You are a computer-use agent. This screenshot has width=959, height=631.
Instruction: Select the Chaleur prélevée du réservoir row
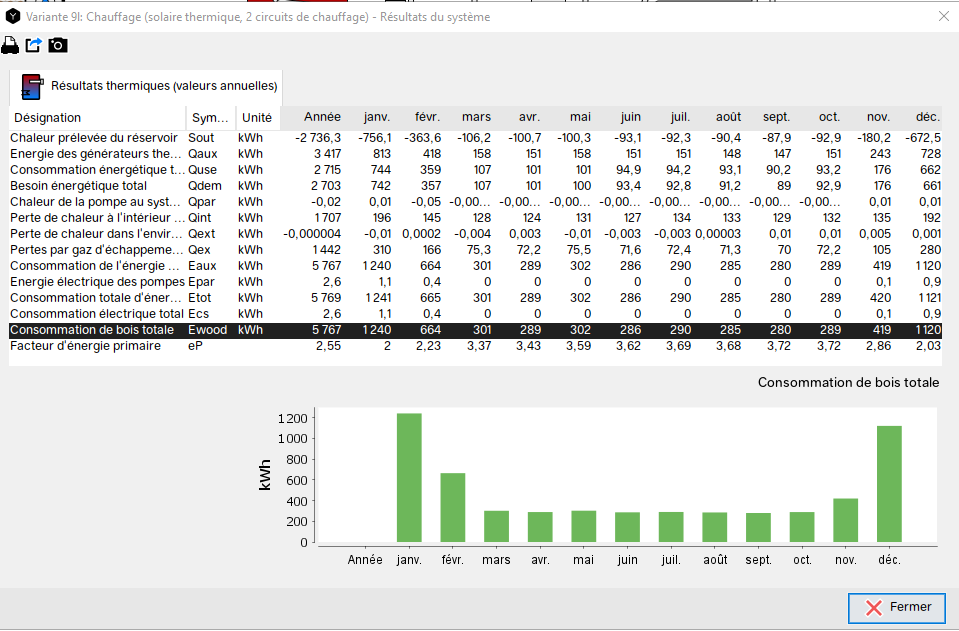click(475, 138)
